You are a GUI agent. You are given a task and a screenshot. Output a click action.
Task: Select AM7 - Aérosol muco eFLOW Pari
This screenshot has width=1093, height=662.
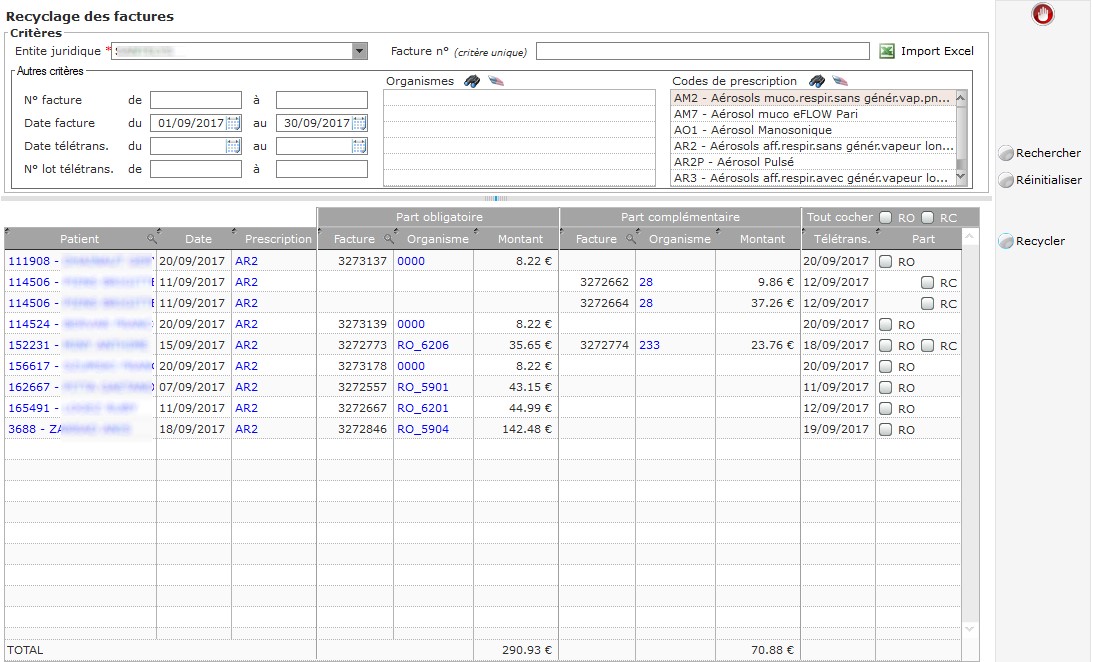813,114
